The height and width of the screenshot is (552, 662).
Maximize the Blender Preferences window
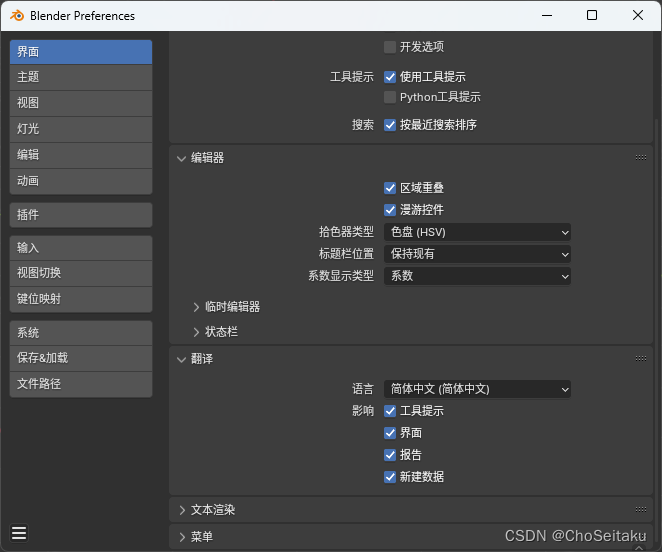tap(592, 16)
